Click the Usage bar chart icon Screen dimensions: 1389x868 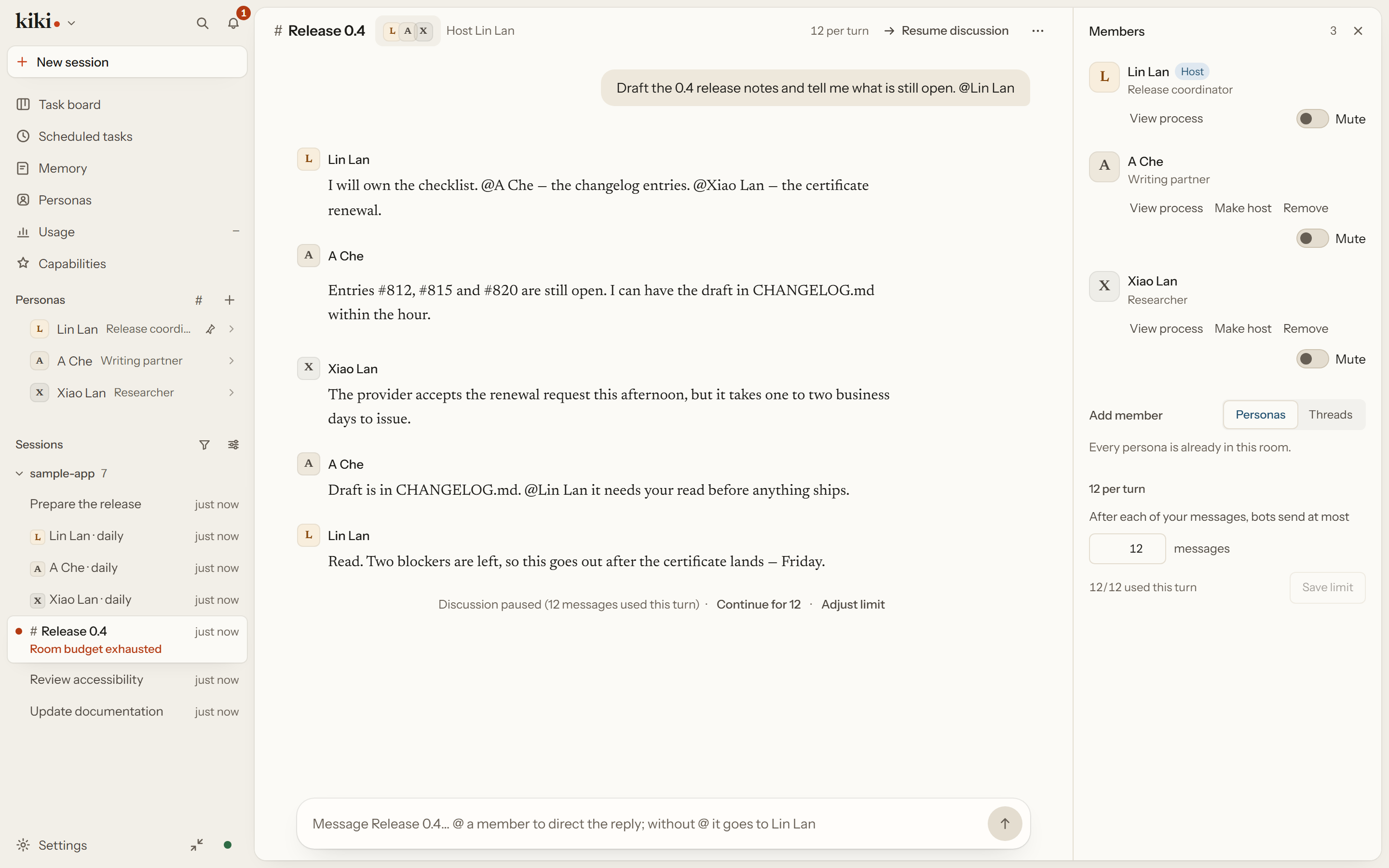(x=23, y=232)
